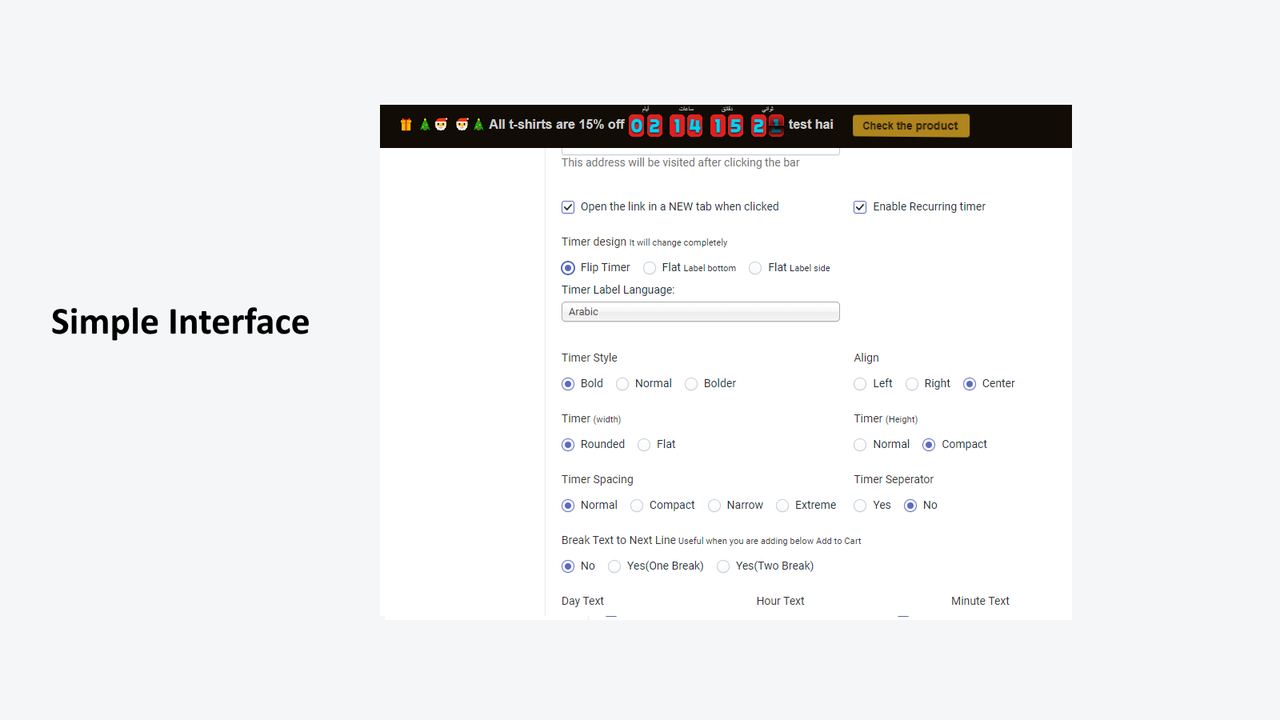This screenshot has width=1280, height=720.
Task: Choose Flat Label side timer design
Action: click(x=755, y=268)
